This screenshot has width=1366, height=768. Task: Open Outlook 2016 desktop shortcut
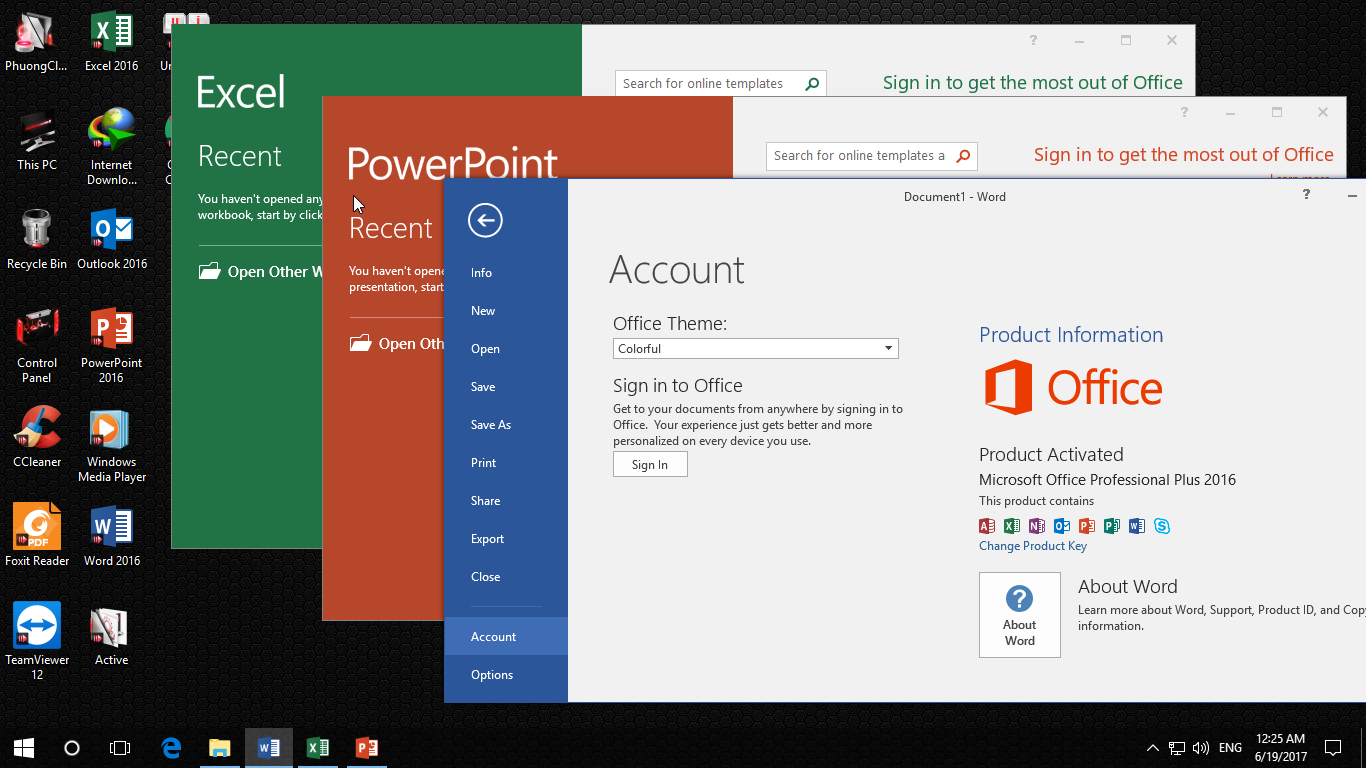click(x=112, y=240)
